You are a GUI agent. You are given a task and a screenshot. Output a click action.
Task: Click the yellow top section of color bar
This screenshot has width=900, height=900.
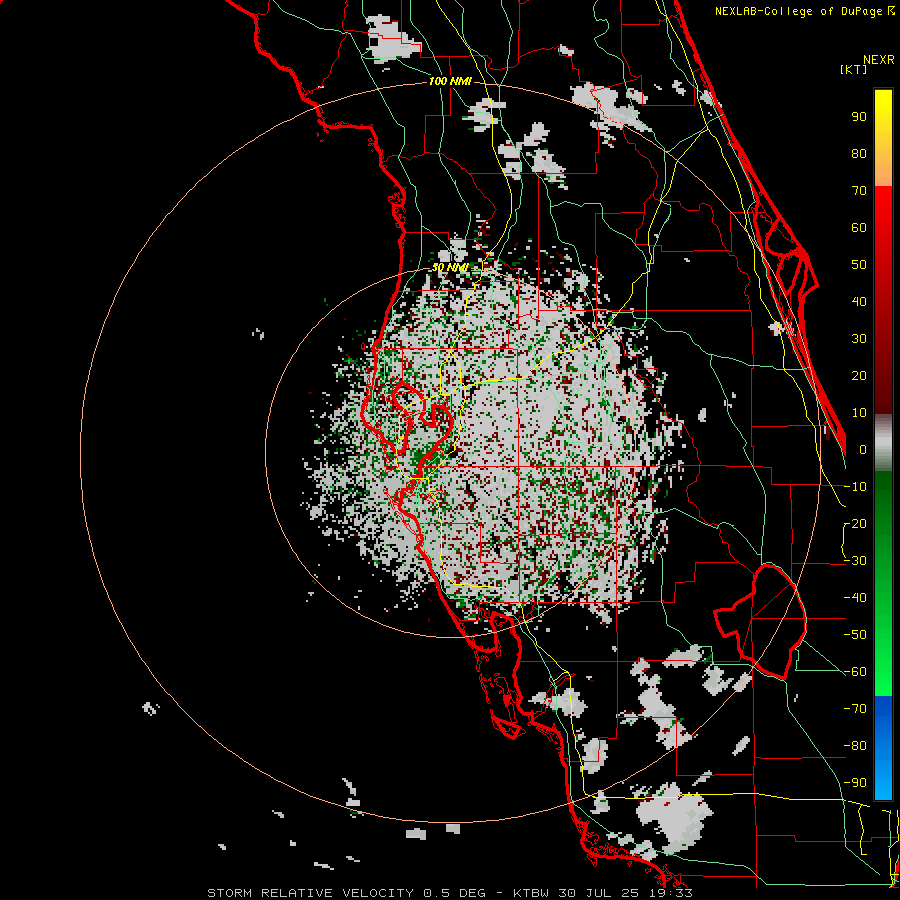click(883, 138)
